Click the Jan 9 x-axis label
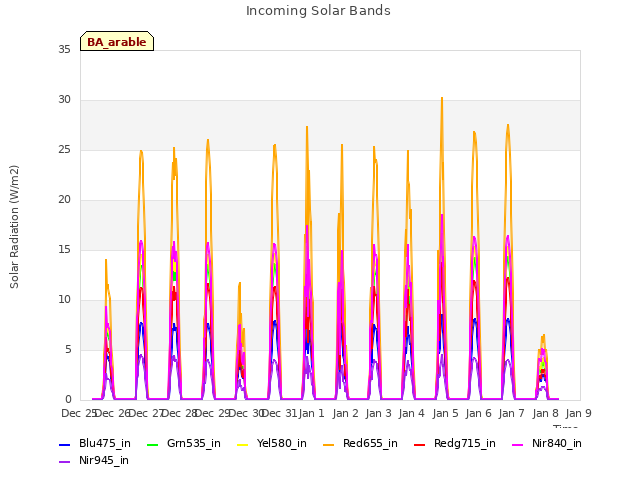The width and height of the screenshot is (640, 480). (x=578, y=413)
